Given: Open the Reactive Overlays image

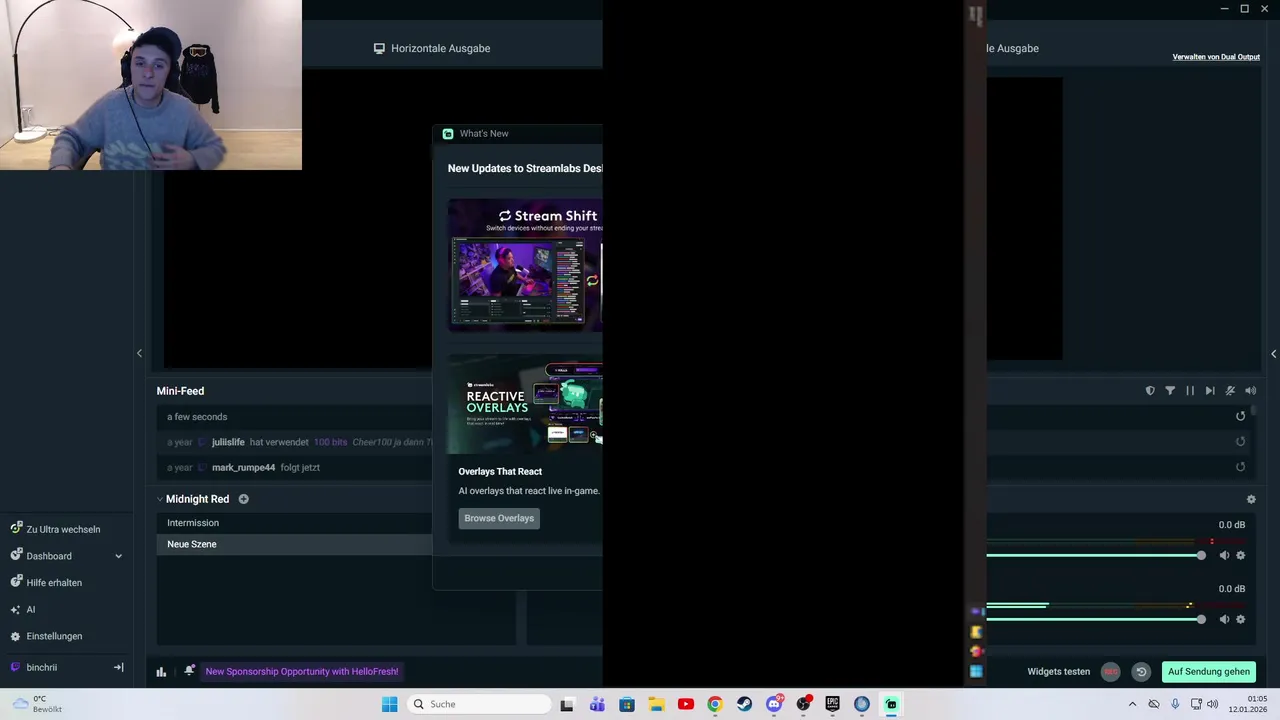Looking at the screenshot, I should (x=525, y=404).
